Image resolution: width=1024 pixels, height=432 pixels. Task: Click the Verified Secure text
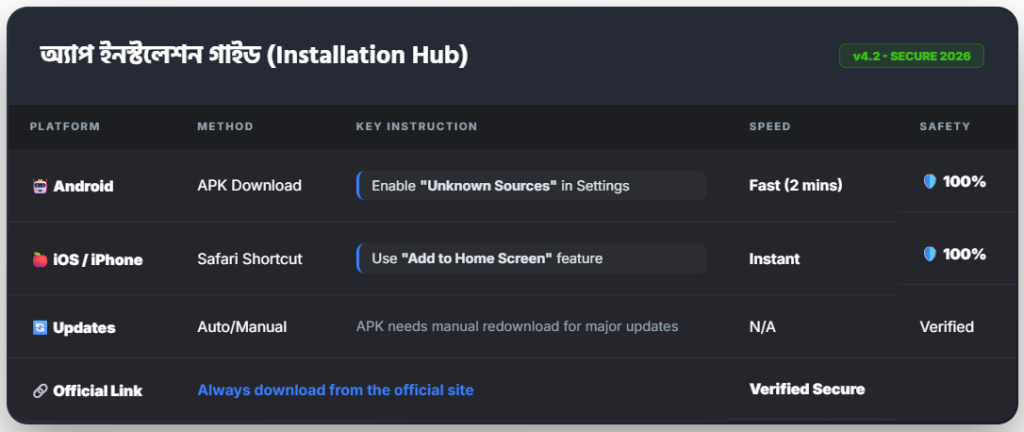pyautogui.click(x=807, y=389)
